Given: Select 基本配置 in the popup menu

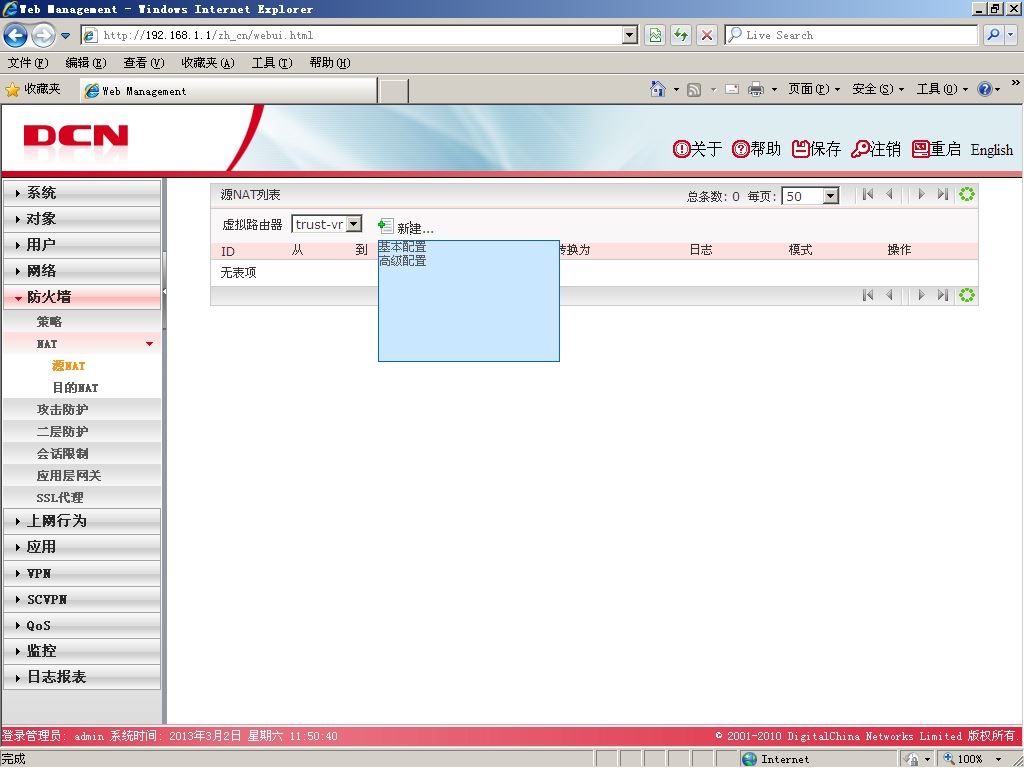Looking at the screenshot, I should coord(402,247).
